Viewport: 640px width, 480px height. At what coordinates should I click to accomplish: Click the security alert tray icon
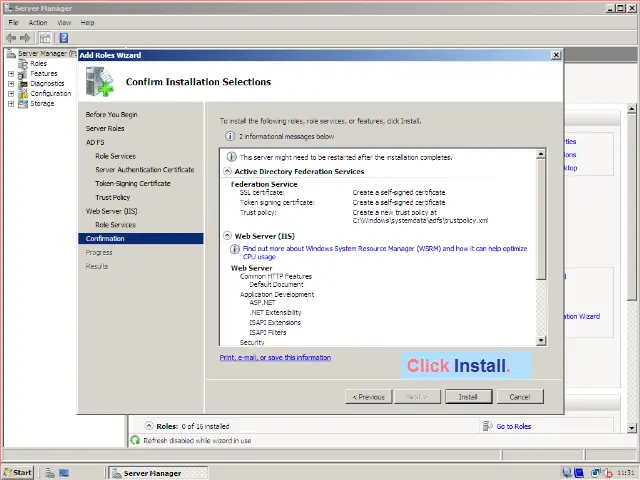tap(608, 473)
